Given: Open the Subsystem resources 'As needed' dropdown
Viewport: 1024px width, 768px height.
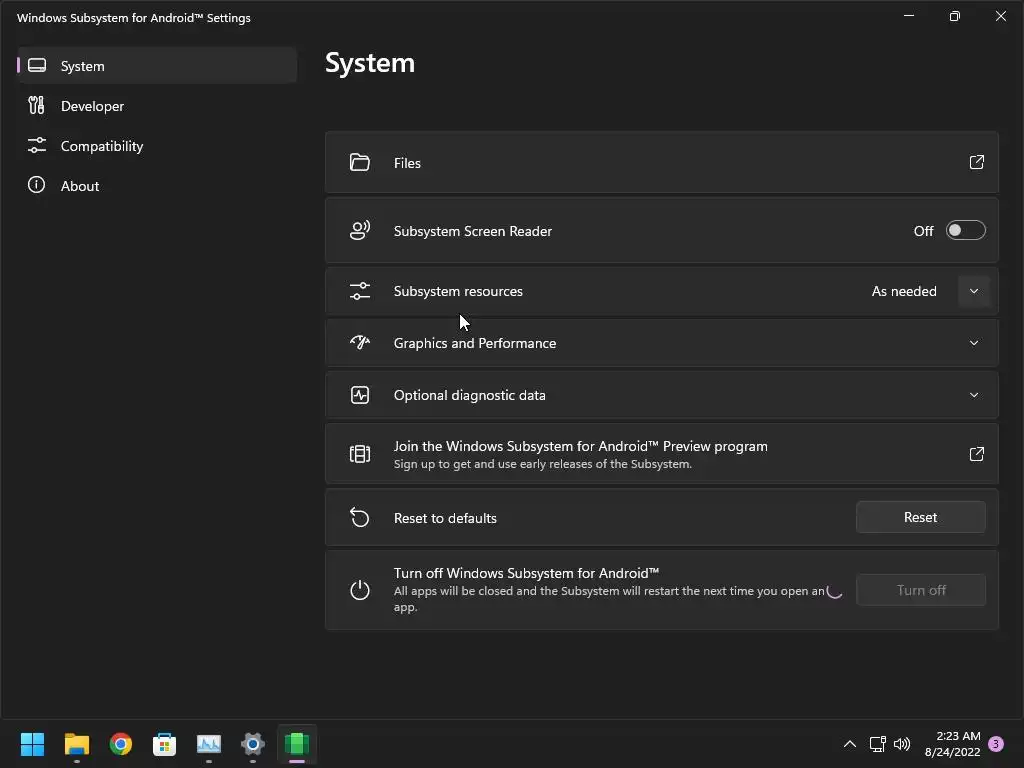Looking at the screenshot, I should [x=974, y=291].
